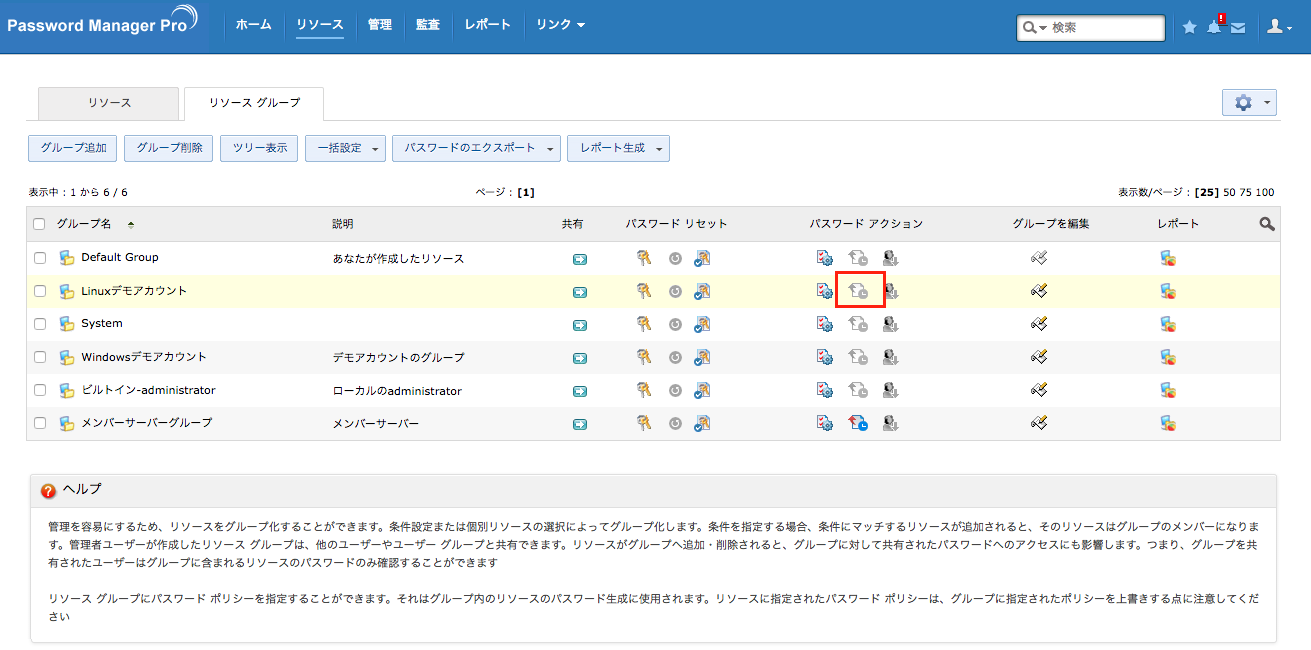1311x650 pixels.
Task: Open the notifications bell icon
Action: point(1214,27)
